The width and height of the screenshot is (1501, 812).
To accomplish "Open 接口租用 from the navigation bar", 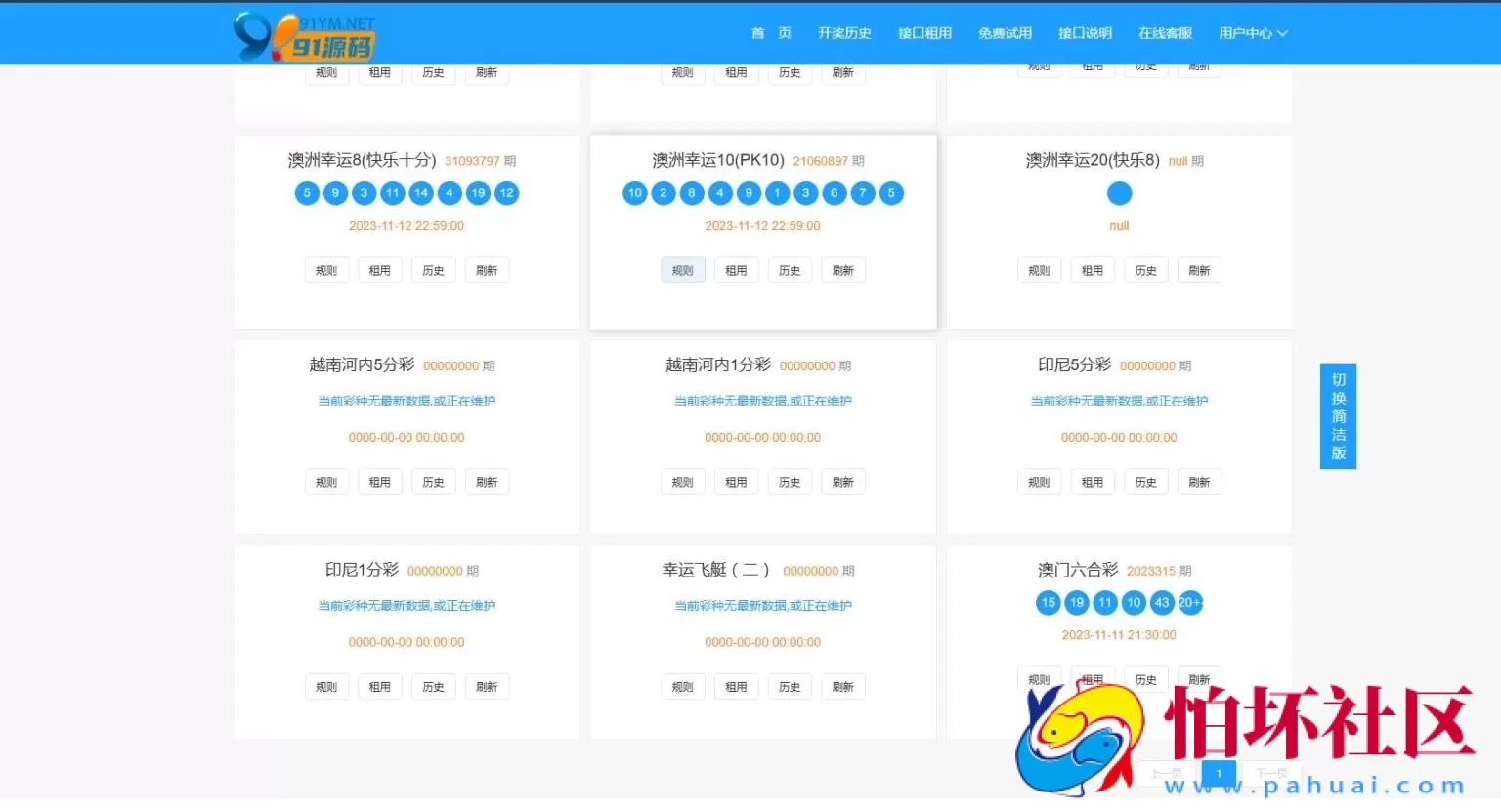I will 924,32.
